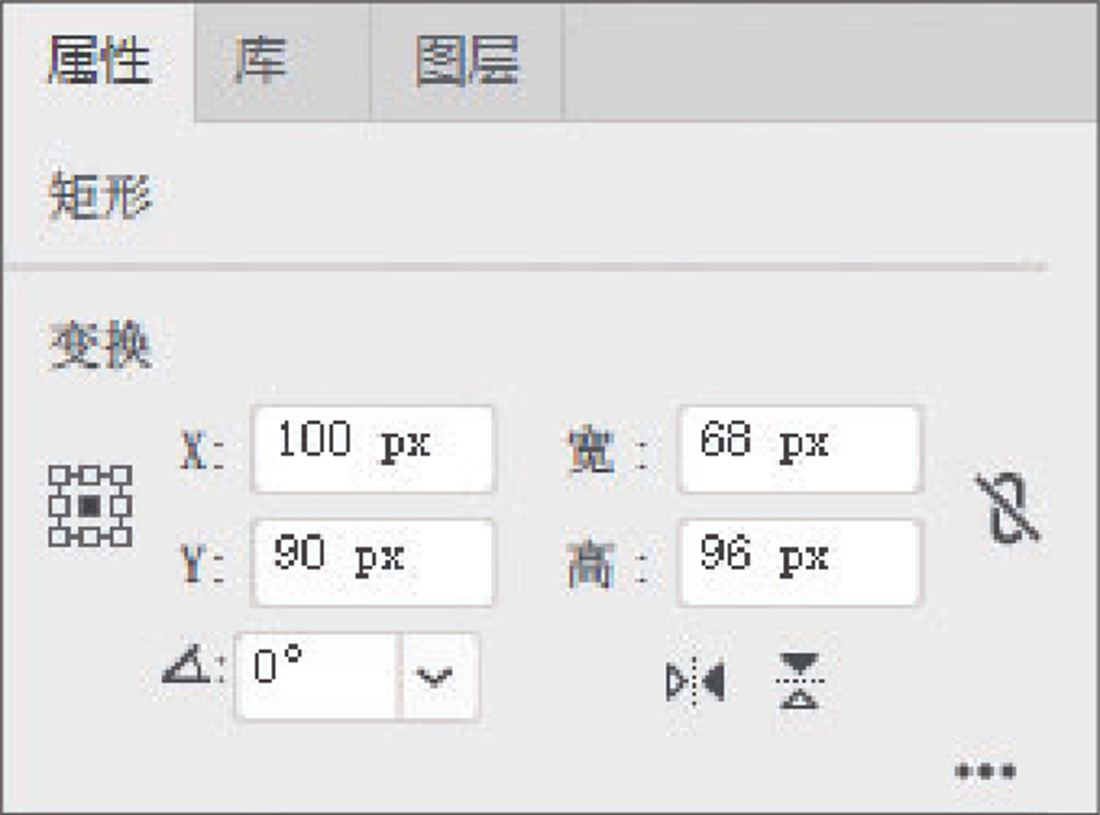Switch to the 属性 tab
This screenshot has width=1100, height=815.
pos(98,61)
